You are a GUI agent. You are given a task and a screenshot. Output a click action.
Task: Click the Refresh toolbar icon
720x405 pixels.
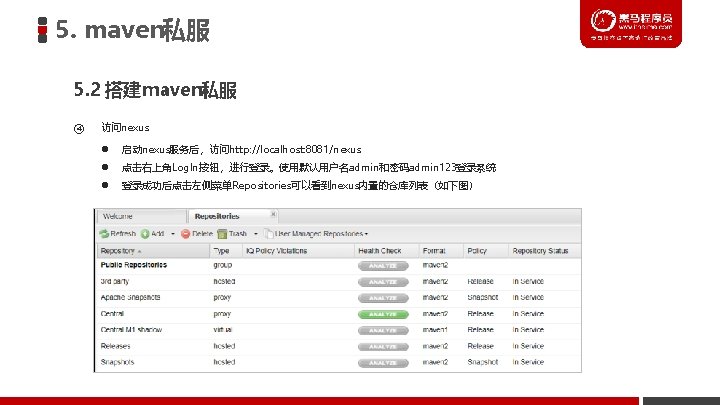104,234
